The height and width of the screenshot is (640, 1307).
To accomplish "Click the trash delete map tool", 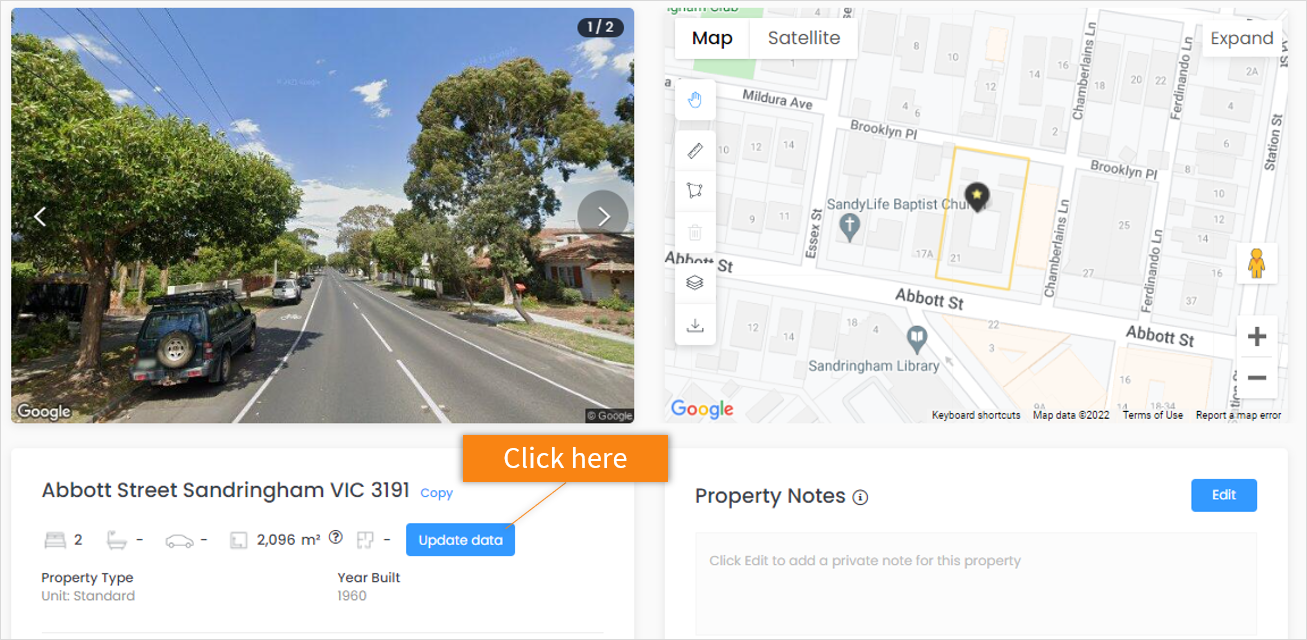I will click(695, 232).
